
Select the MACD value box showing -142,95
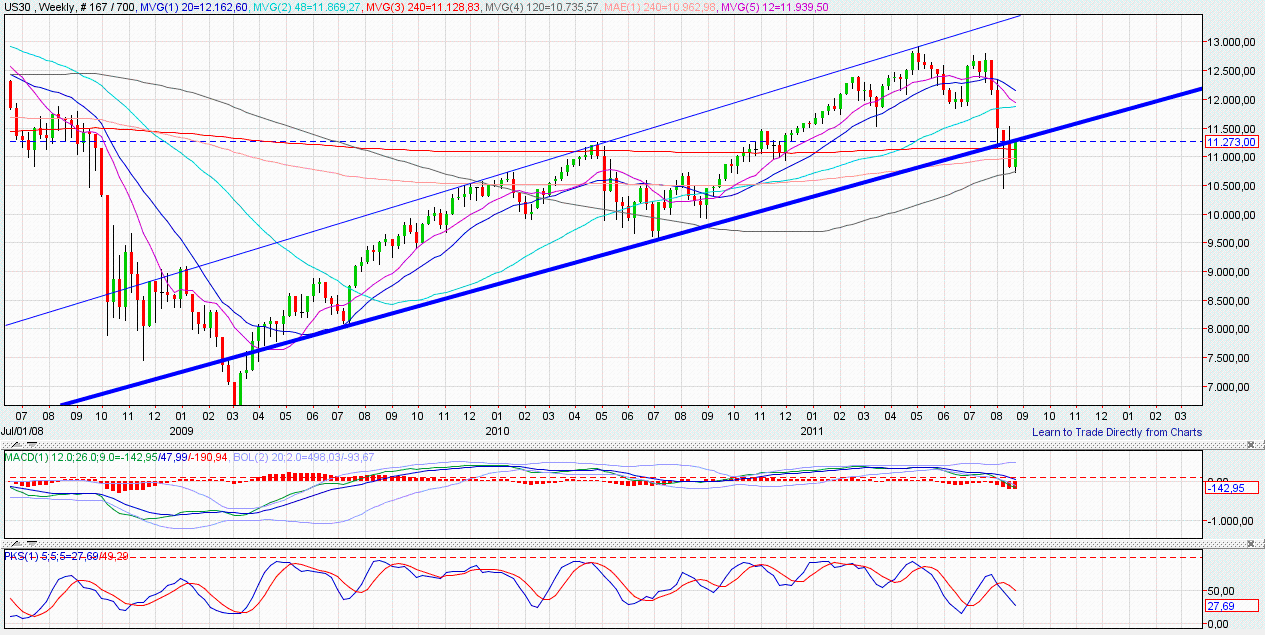(1230, 489)
